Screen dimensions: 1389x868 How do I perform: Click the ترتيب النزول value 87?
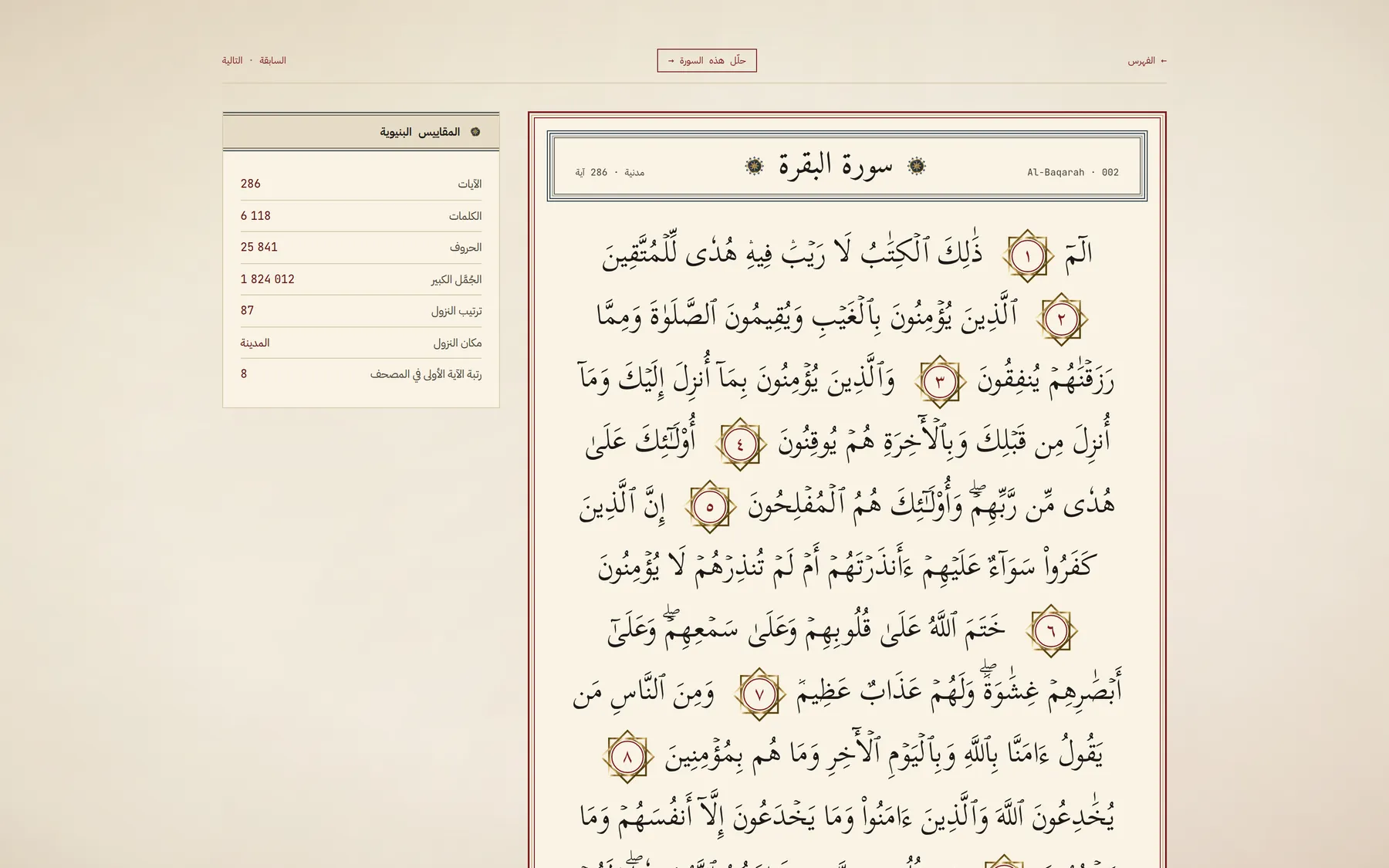pyautogui.click(x=247, y=310)
